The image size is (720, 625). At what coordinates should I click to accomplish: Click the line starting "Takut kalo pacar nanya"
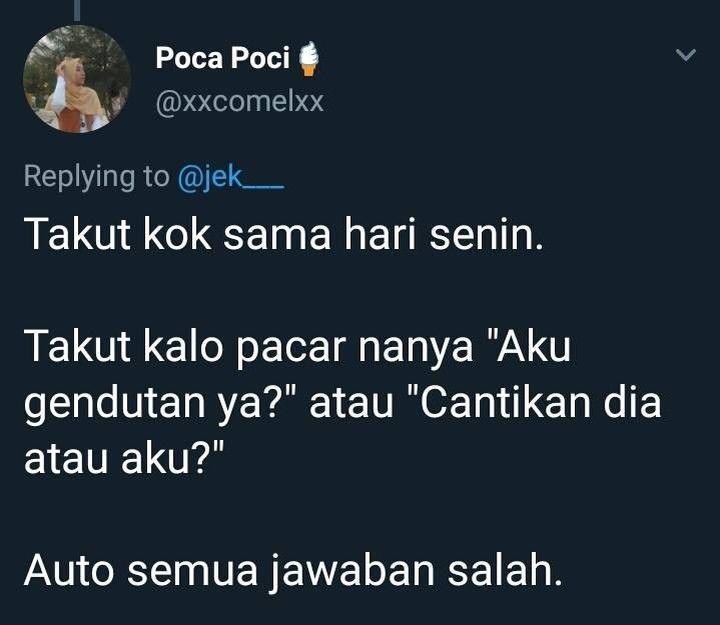pos(298,347)
